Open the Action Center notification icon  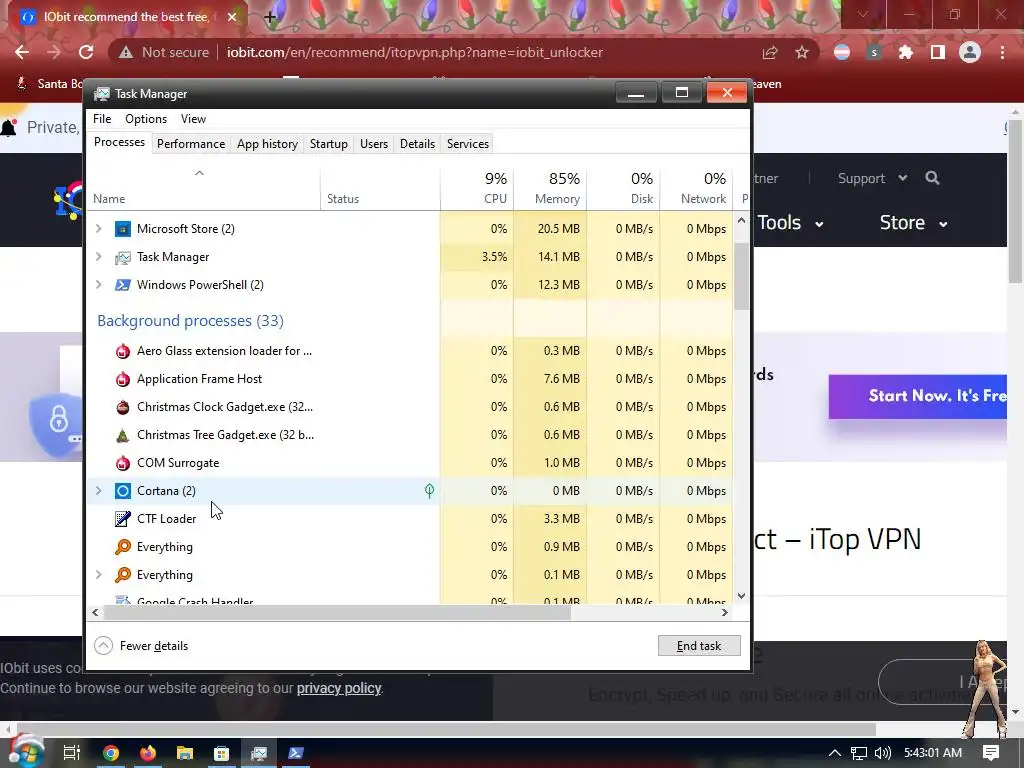[991, 753]
